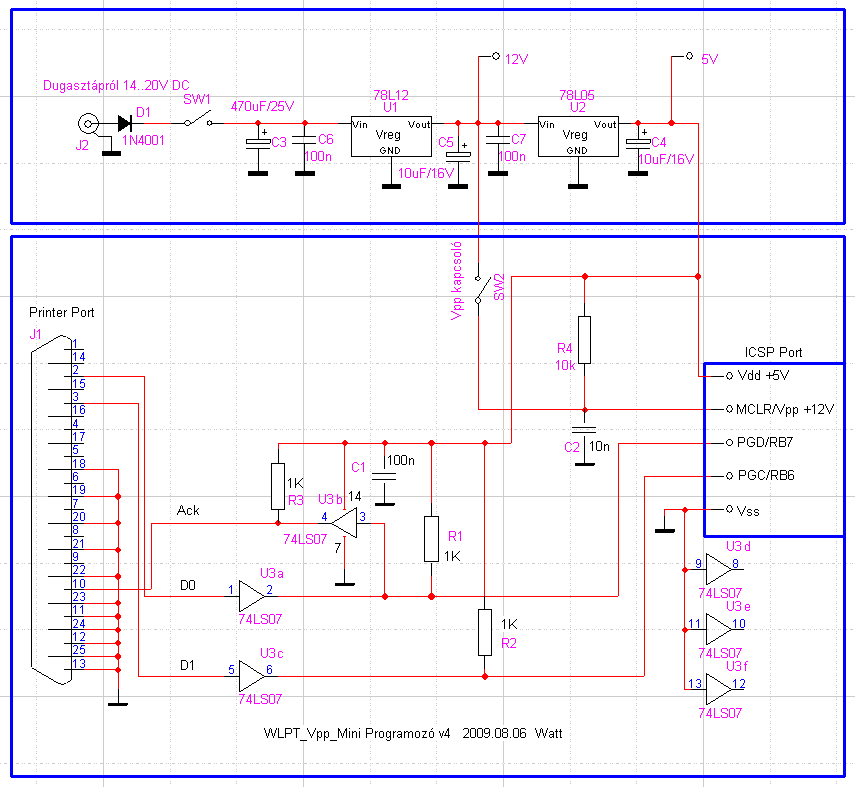855x787 pixels.
Task: Click the U3f buffer gate symbol
Action: pos(719,689)
